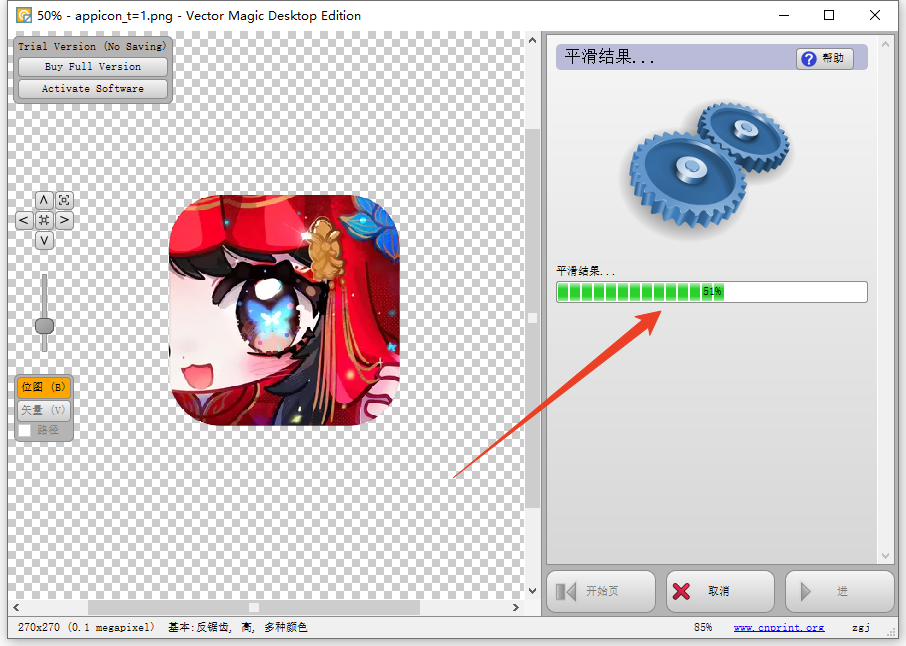
Task: Cancel processing with the 取消 button
Action: (x=720, y=591)
